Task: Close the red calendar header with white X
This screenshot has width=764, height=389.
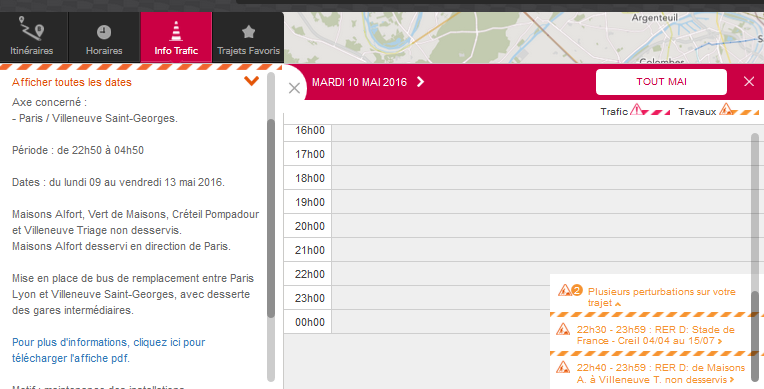Action: coord(749,81)
